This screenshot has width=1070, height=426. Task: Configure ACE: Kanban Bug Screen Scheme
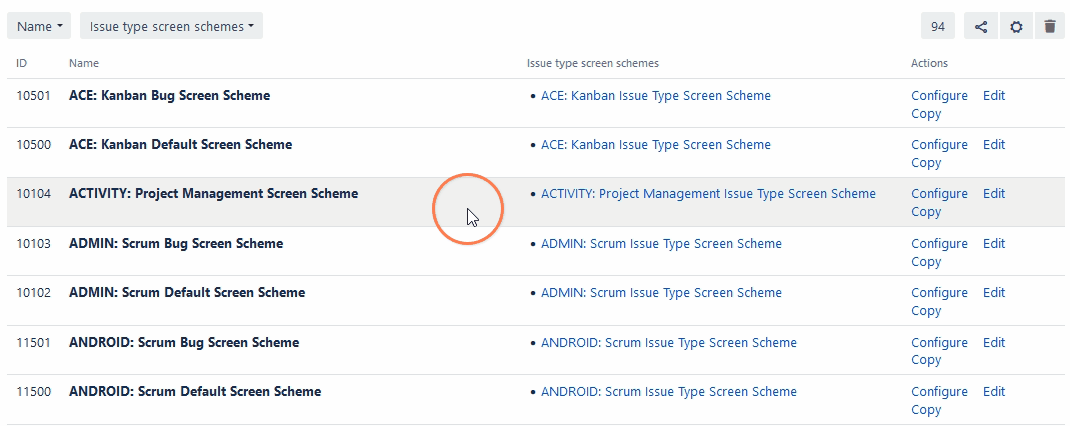tap(939, 96)
